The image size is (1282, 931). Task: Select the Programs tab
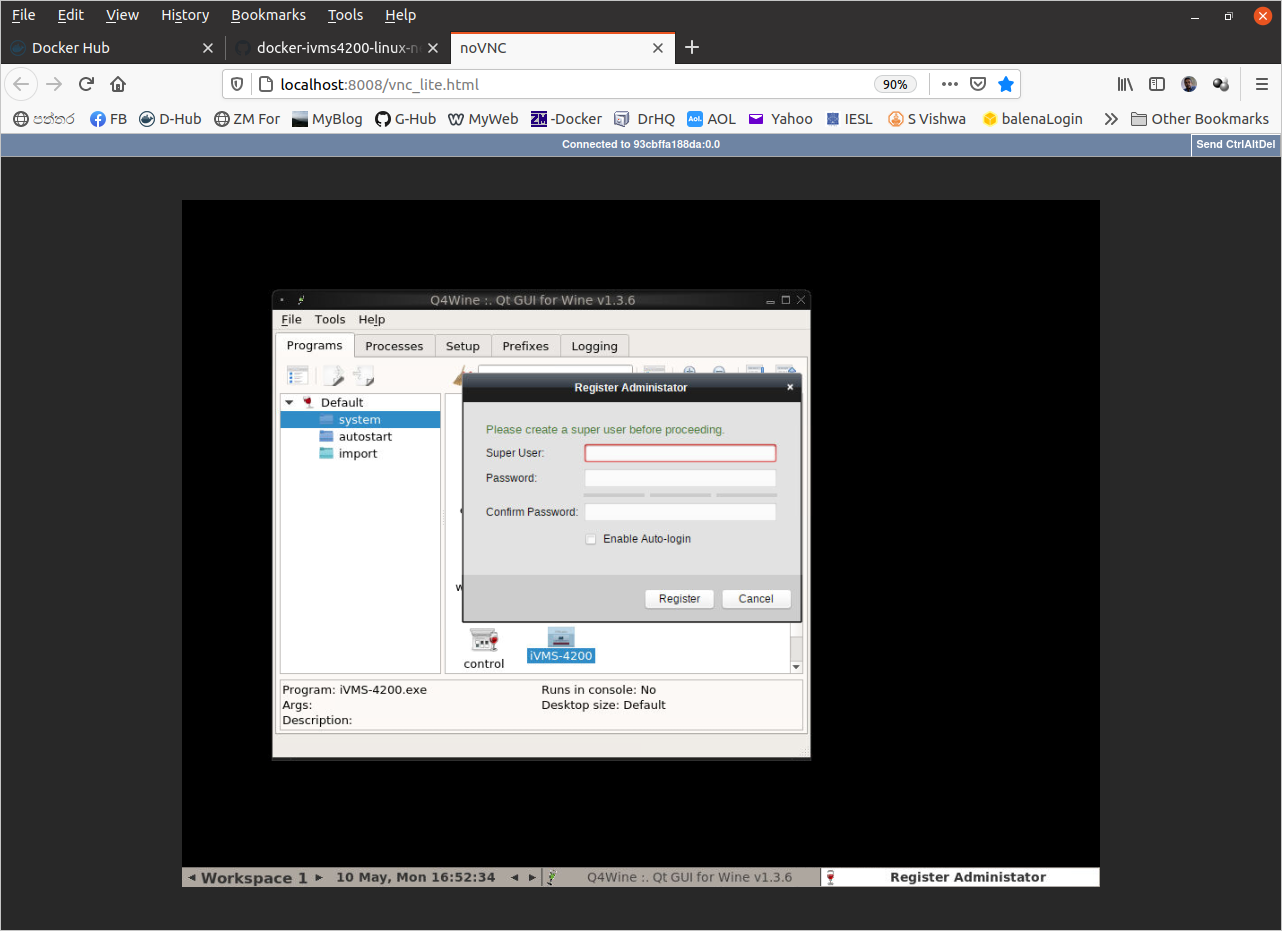[x=315, y=345]
